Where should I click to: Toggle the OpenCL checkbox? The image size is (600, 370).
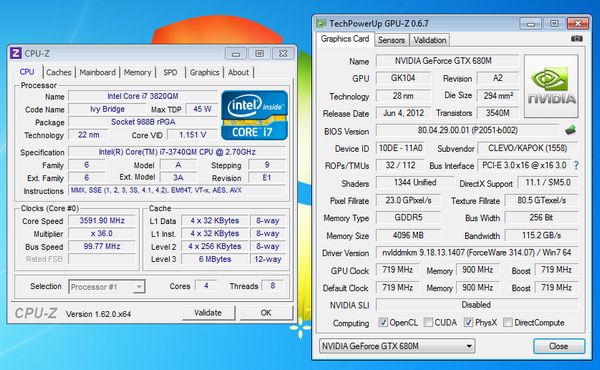pyautogui.click(x=383, y=322)
